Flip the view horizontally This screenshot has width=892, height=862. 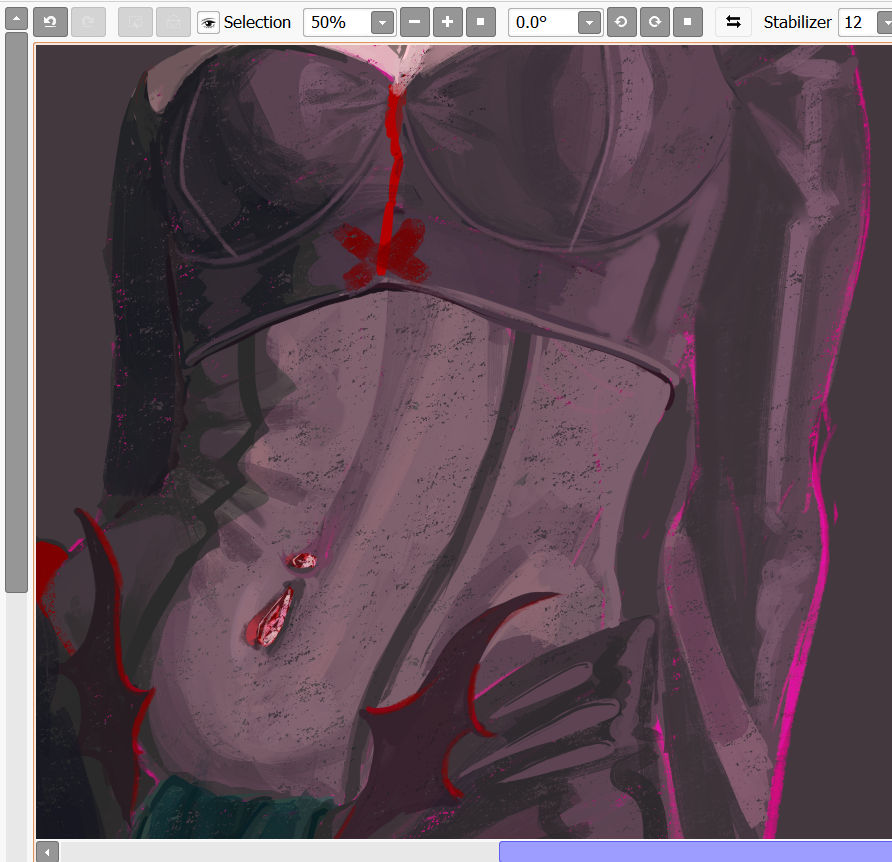click(733, 22)
